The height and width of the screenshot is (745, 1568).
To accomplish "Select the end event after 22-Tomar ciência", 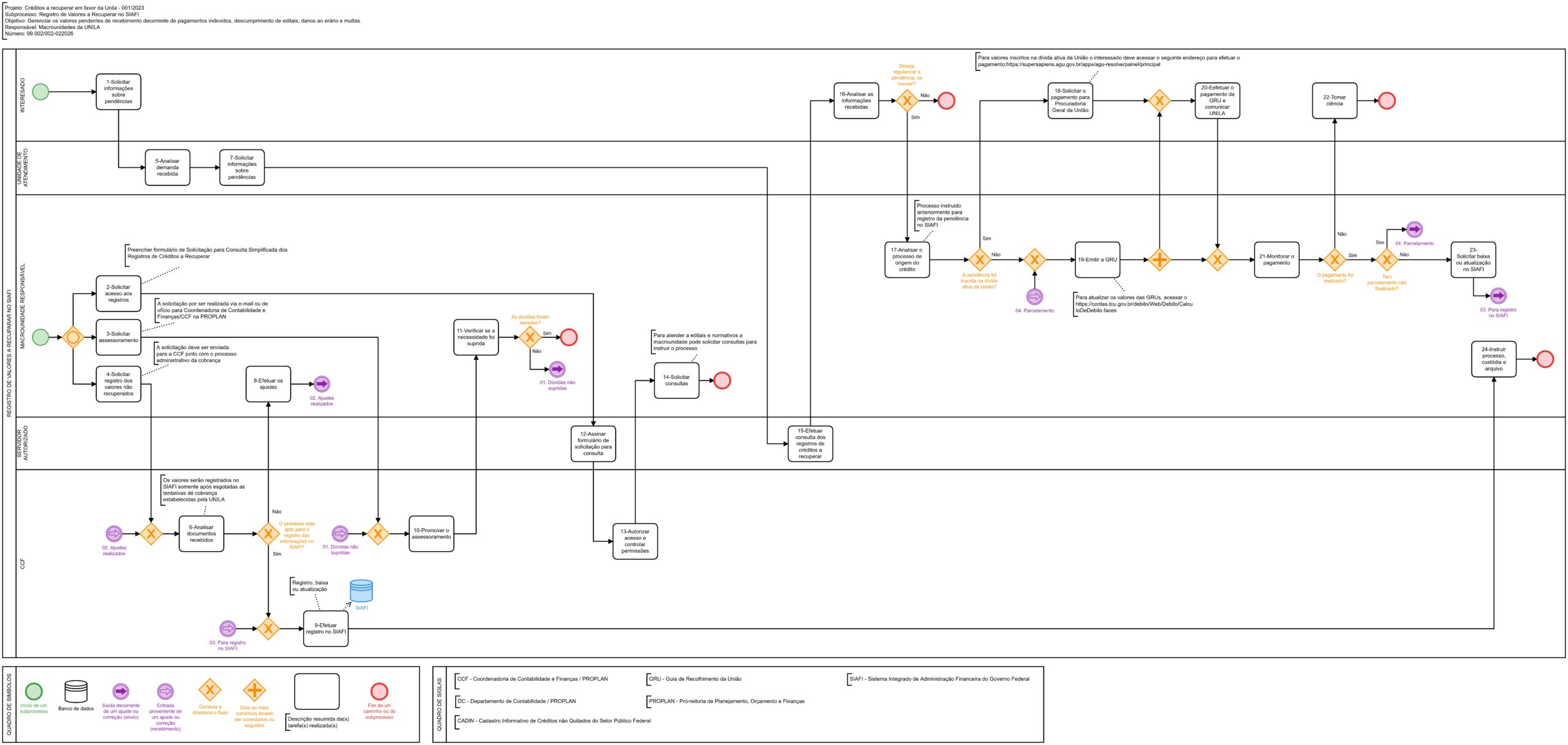I will (x=1387, y=100).
